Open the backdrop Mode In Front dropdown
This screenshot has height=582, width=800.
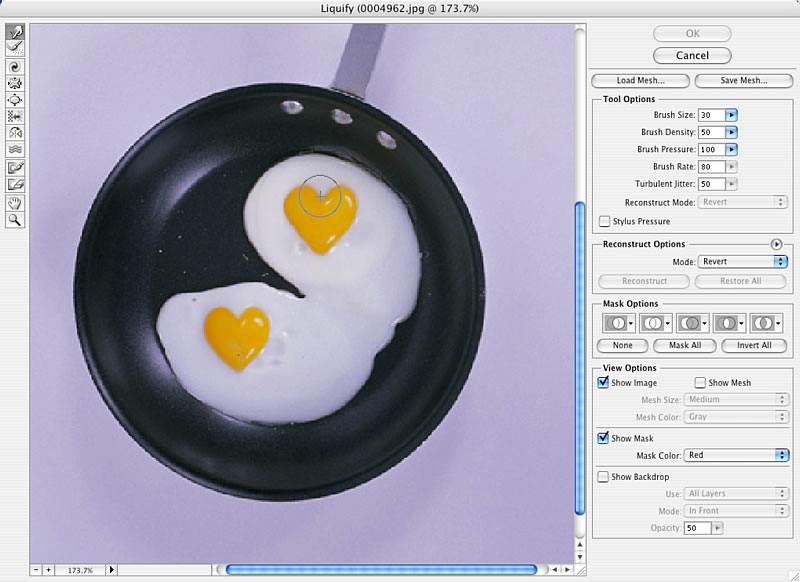coord(736,511)
